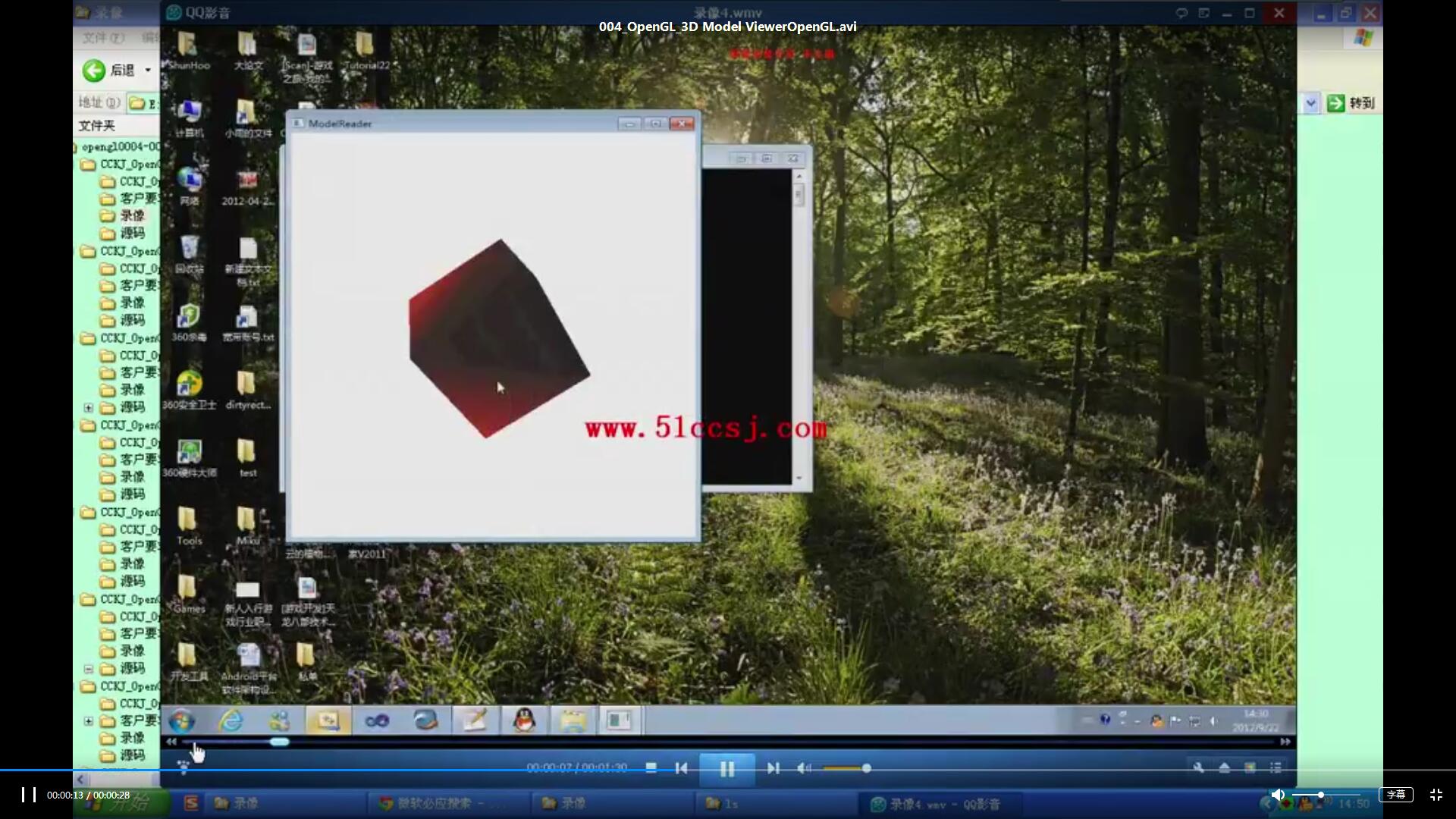Click the QQ影音 seek bar handle
1456x819 pixels.
pos(279,742)
